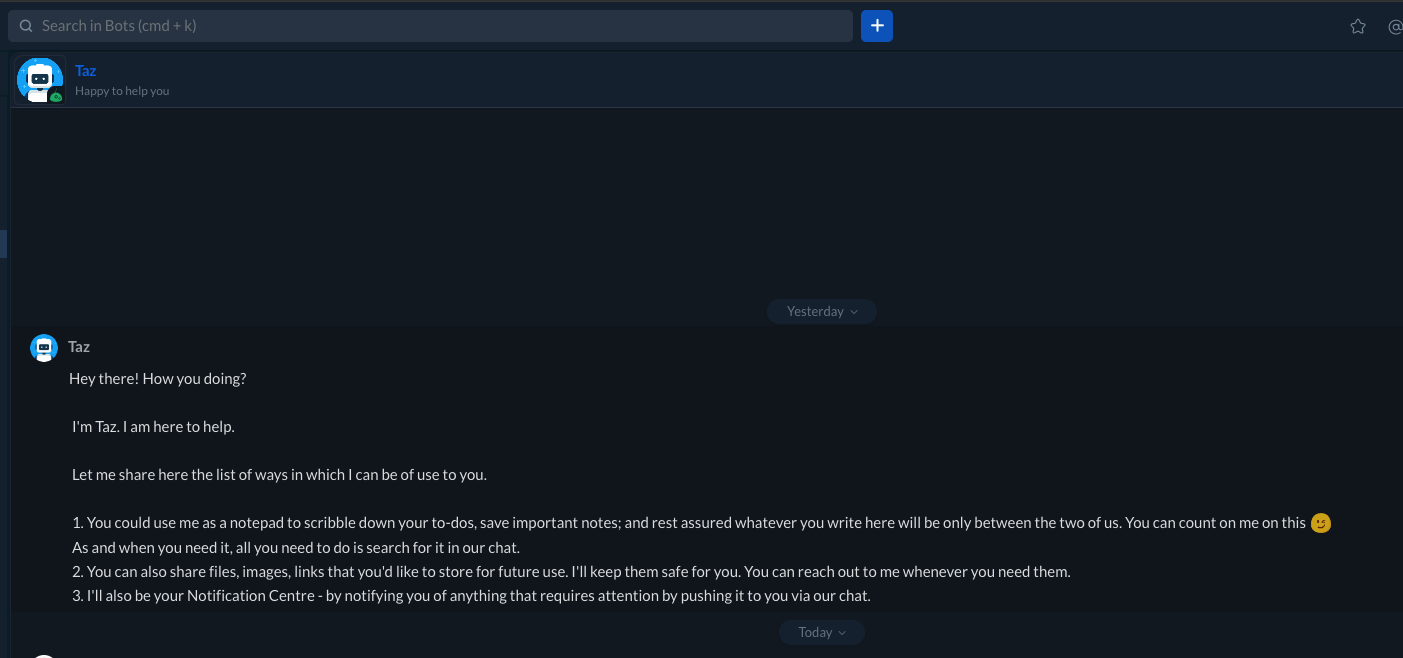
Task: Expand the Today date dropdown
Action: (821, 632)
